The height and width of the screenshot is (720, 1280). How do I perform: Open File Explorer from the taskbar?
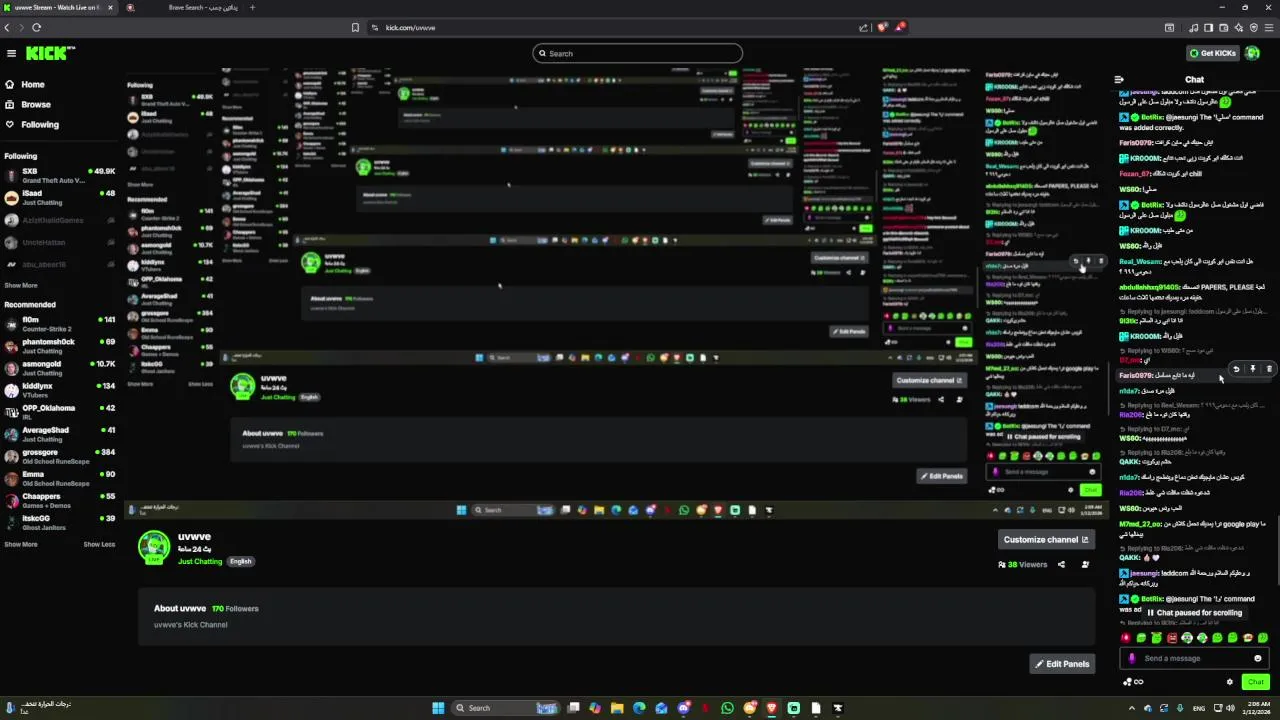coord(617,708)
